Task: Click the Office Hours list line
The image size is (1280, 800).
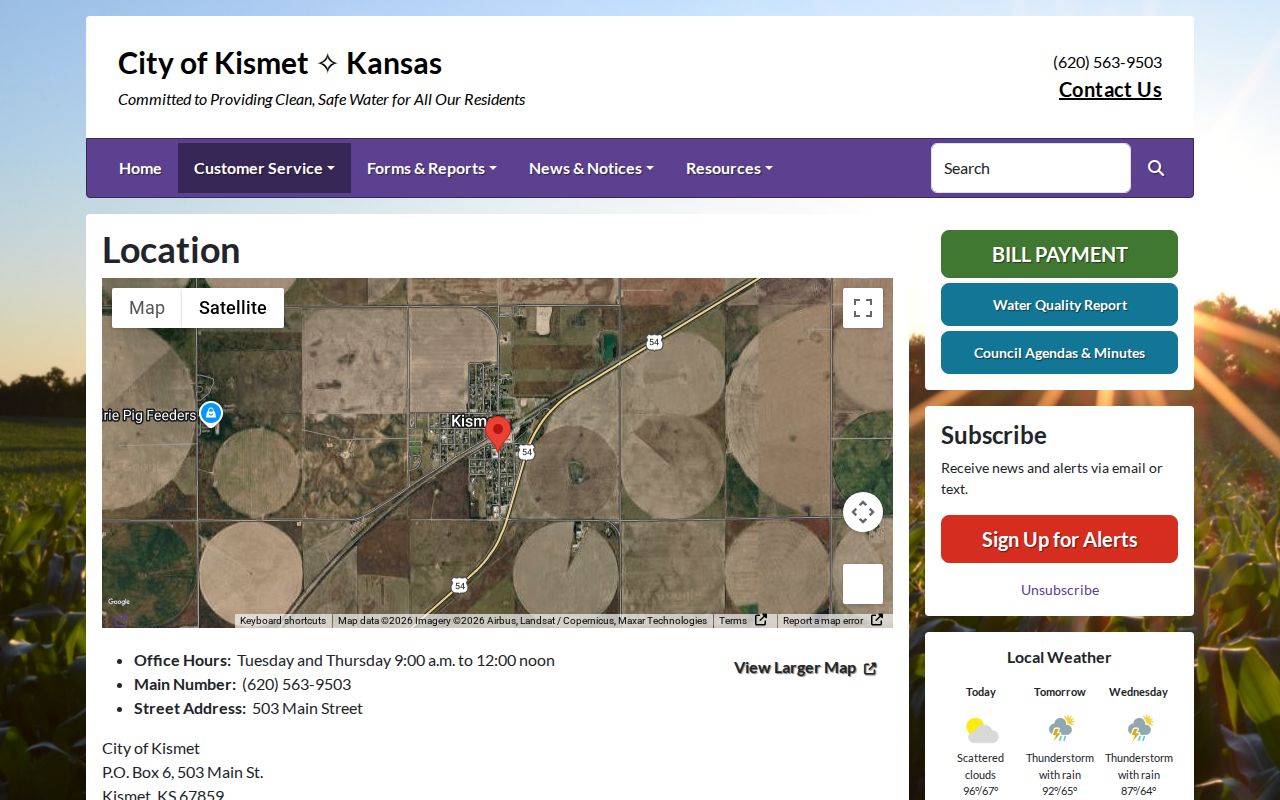Action: click(x=344, y=660)
